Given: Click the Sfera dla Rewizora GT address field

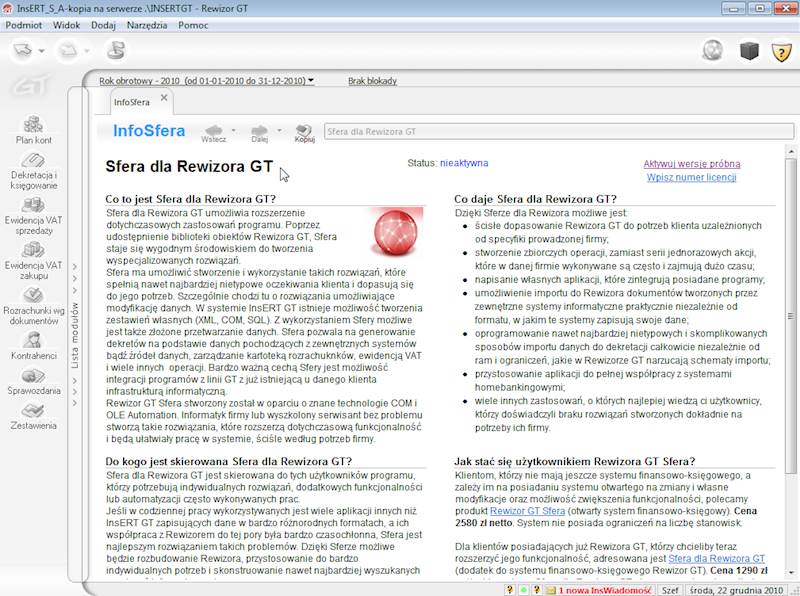Looking at the screenshot, I should 550,131.
